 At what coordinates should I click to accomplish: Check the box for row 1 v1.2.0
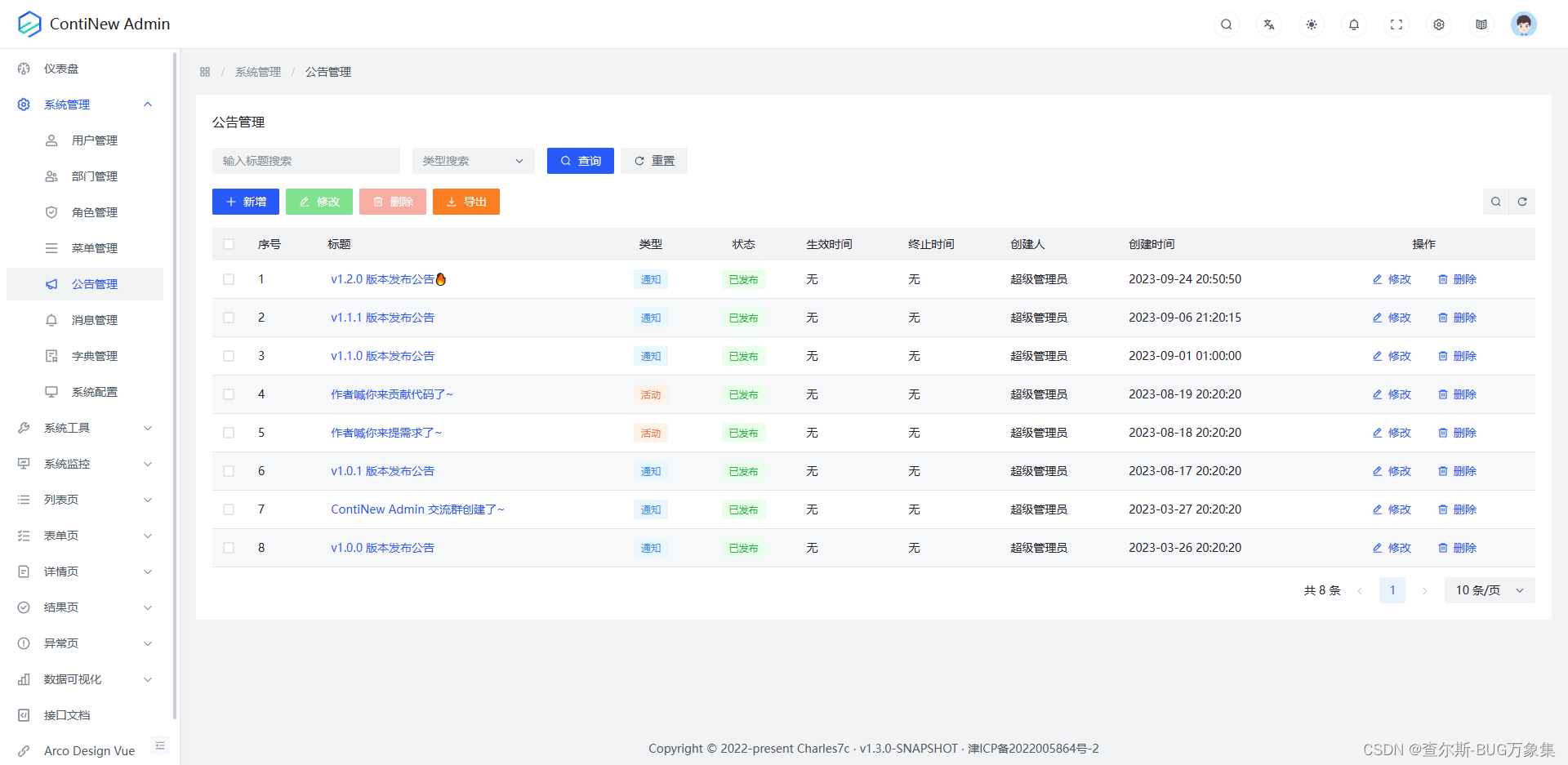pos(229,279)
